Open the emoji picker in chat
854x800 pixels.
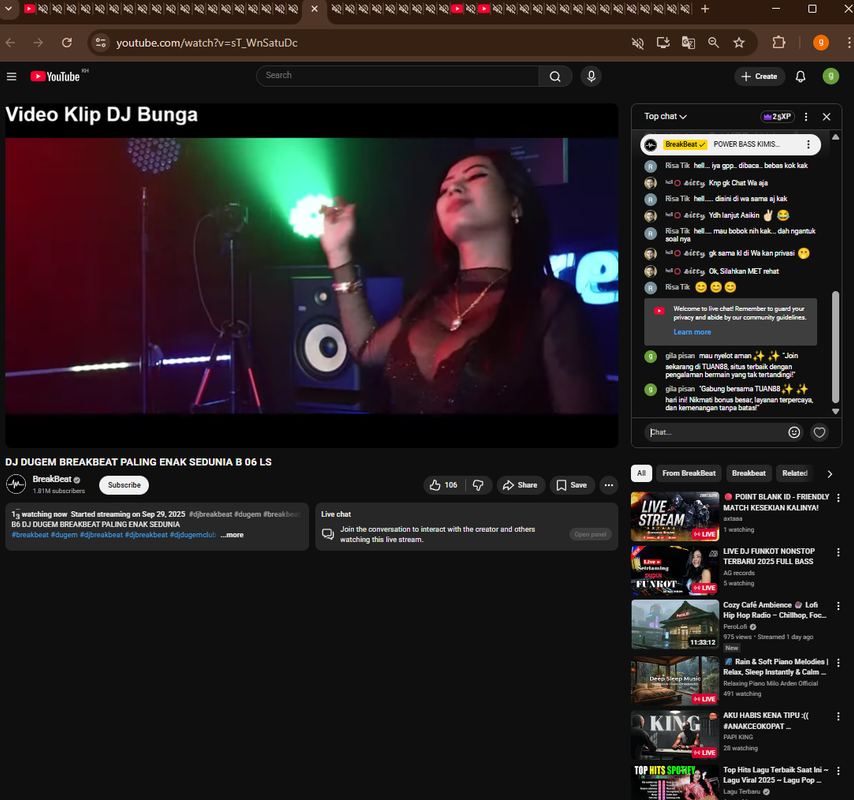(x=794, y=432)
